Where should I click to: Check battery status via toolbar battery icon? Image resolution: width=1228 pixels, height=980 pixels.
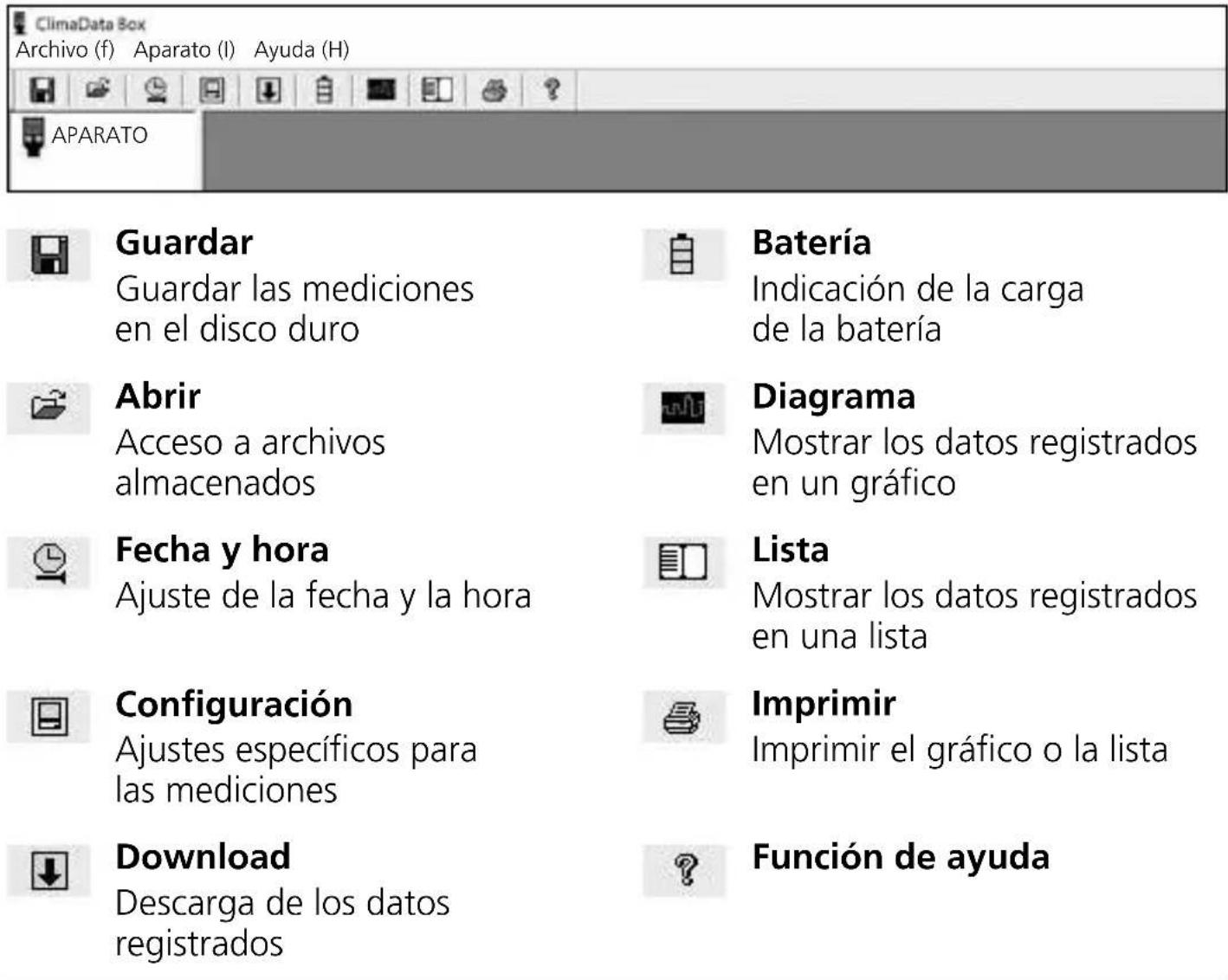tap(324, 90)
